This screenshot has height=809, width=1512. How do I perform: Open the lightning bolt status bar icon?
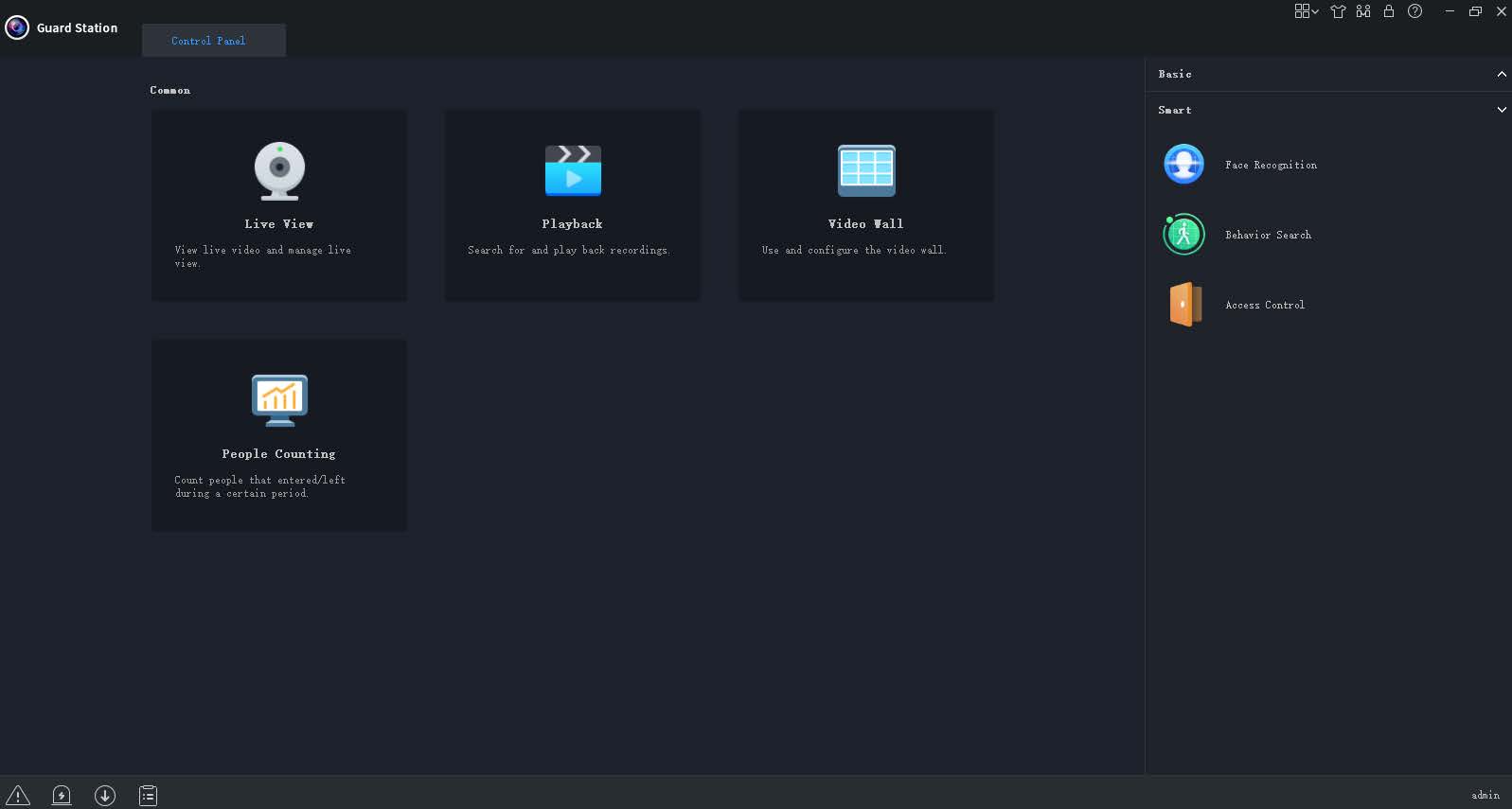(62, 795)
